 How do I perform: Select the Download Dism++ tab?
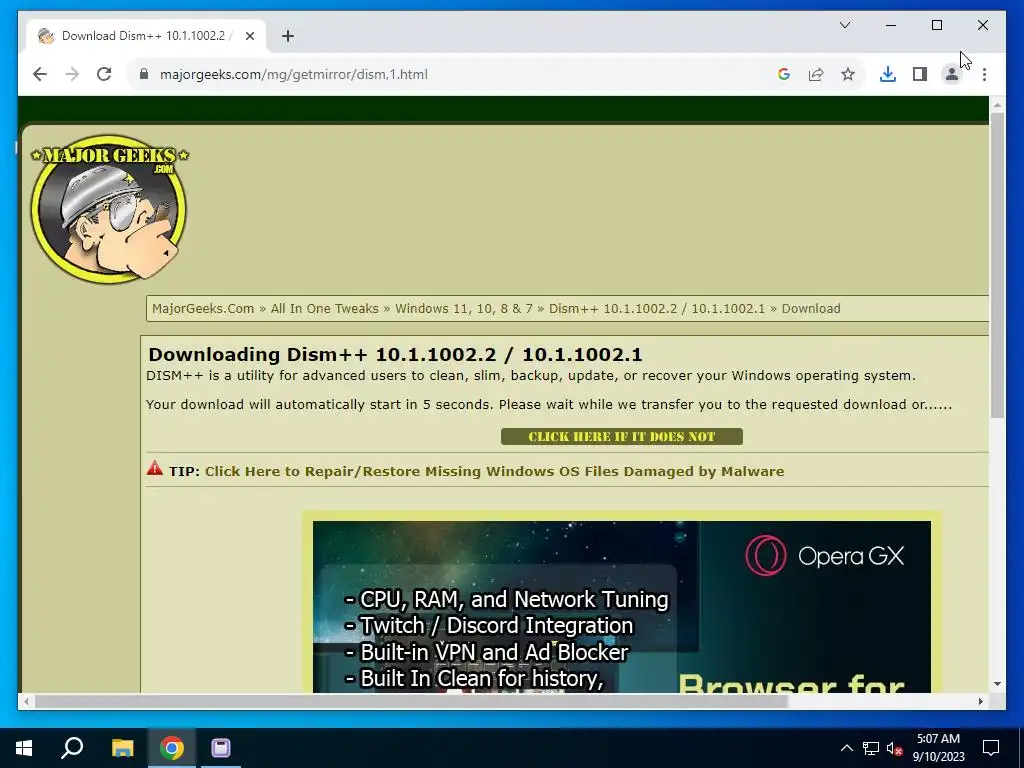(145, 36)
